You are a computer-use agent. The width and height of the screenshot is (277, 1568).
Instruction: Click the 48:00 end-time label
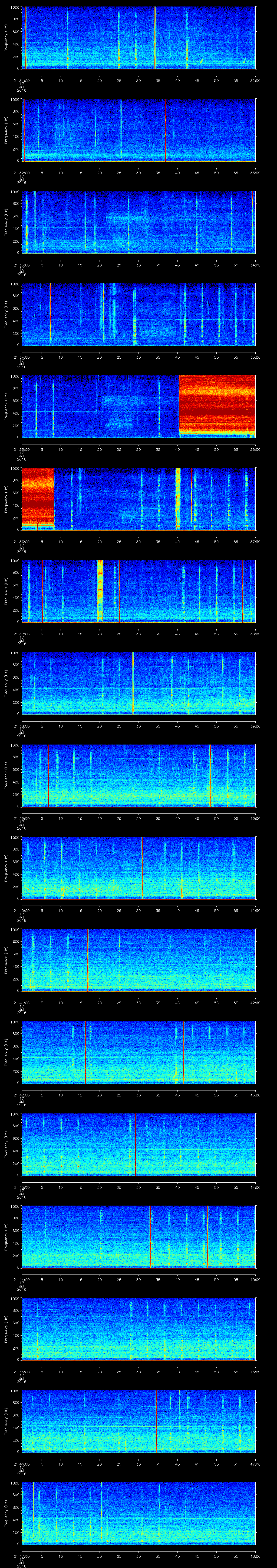255,1556
